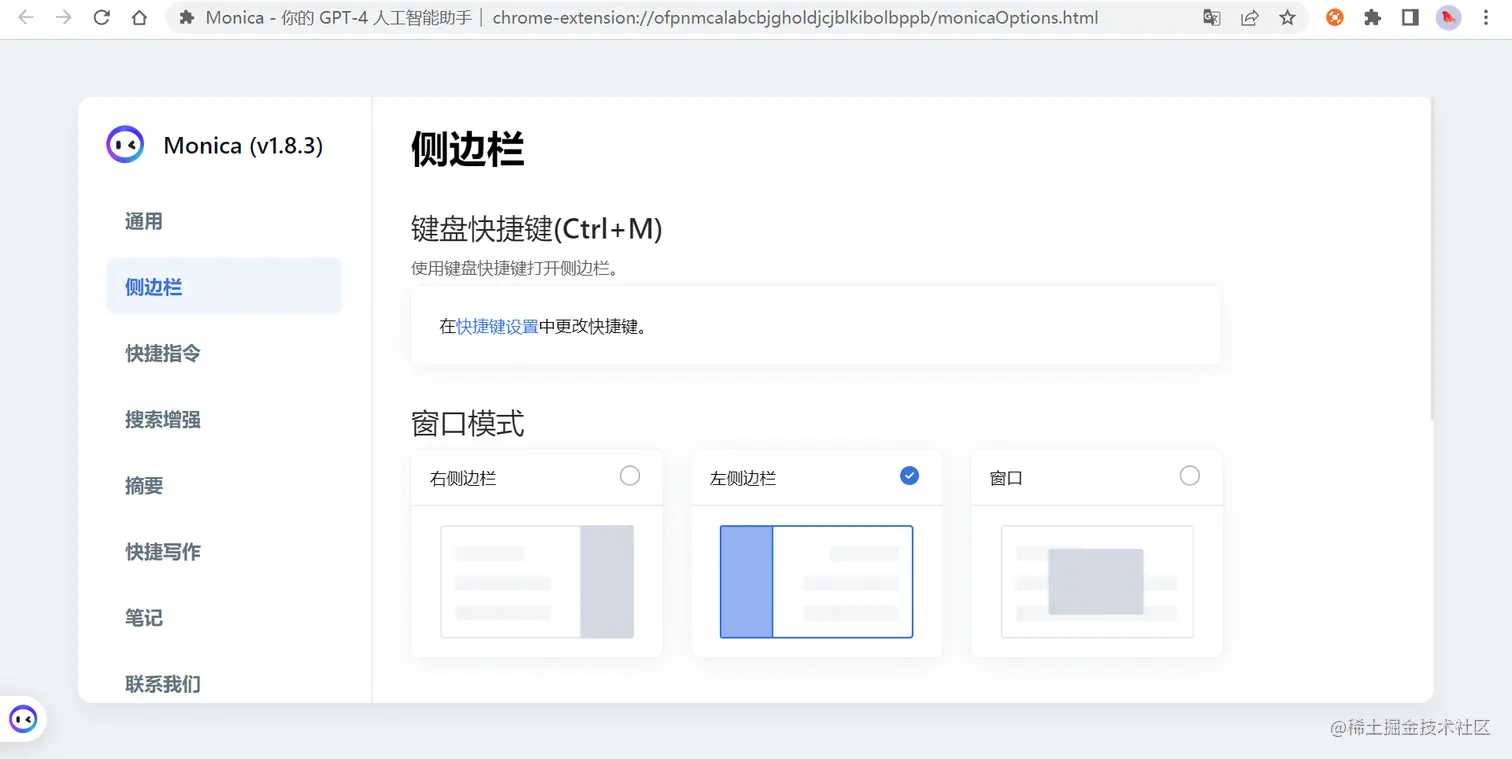Click the Monica logo in the sidebar header
Viewport: 1512px width, 759px height.
point(125,145)
